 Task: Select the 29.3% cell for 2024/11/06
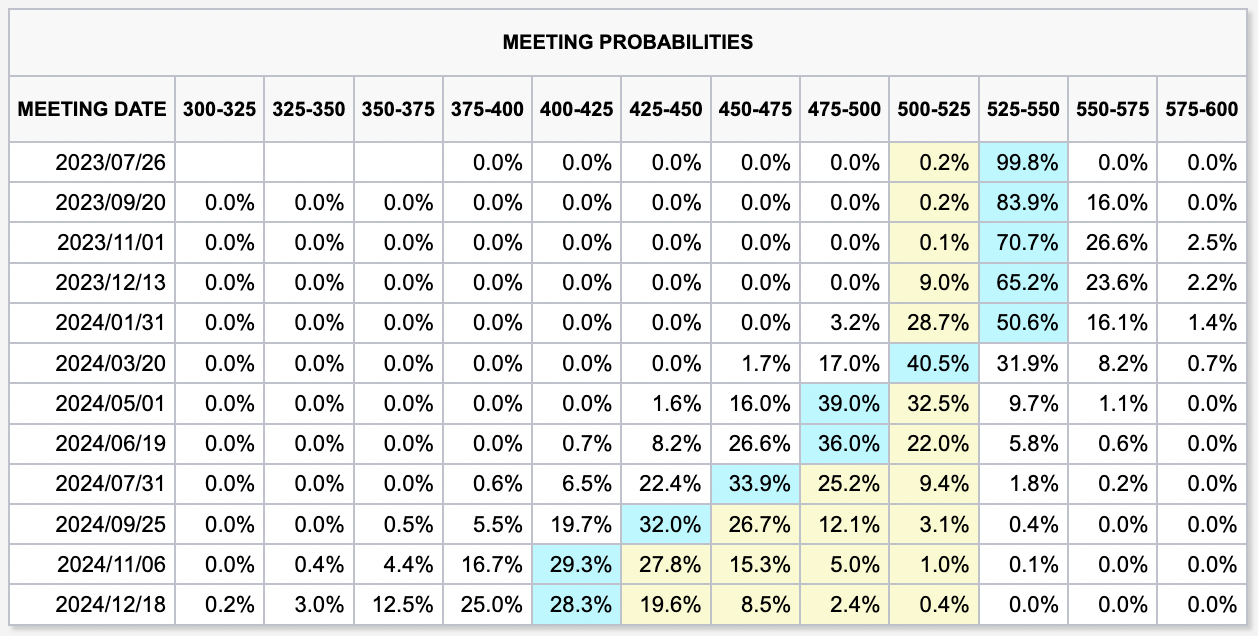coord(577,564)
